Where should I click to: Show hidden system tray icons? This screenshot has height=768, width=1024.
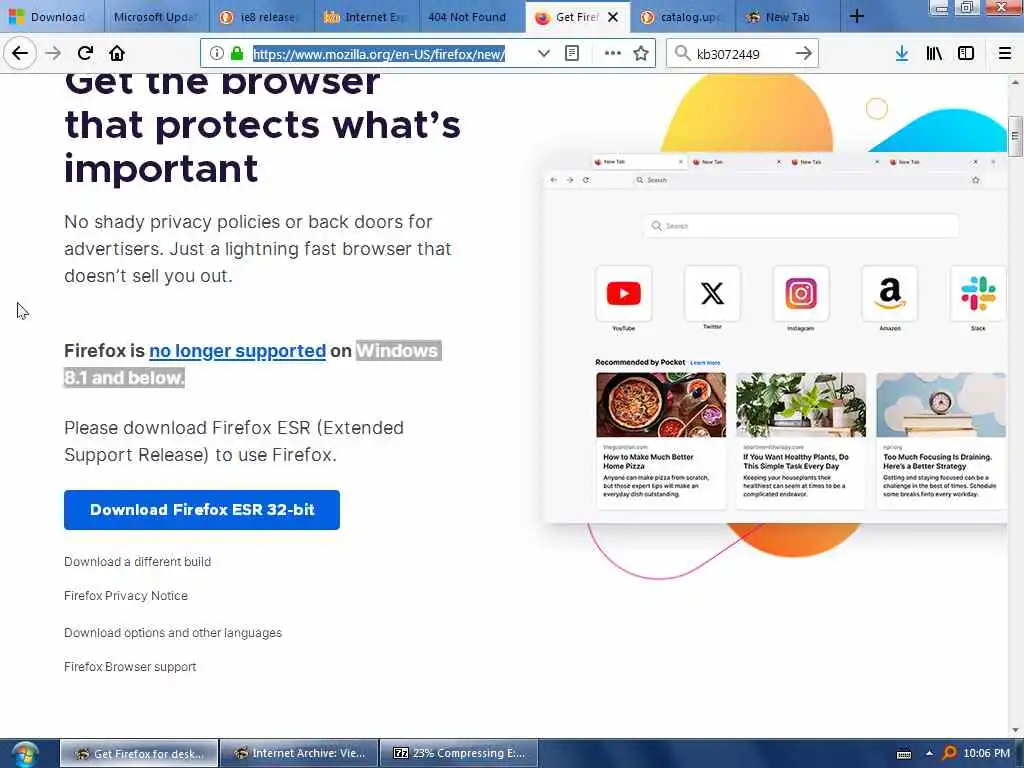pos(929,753)
